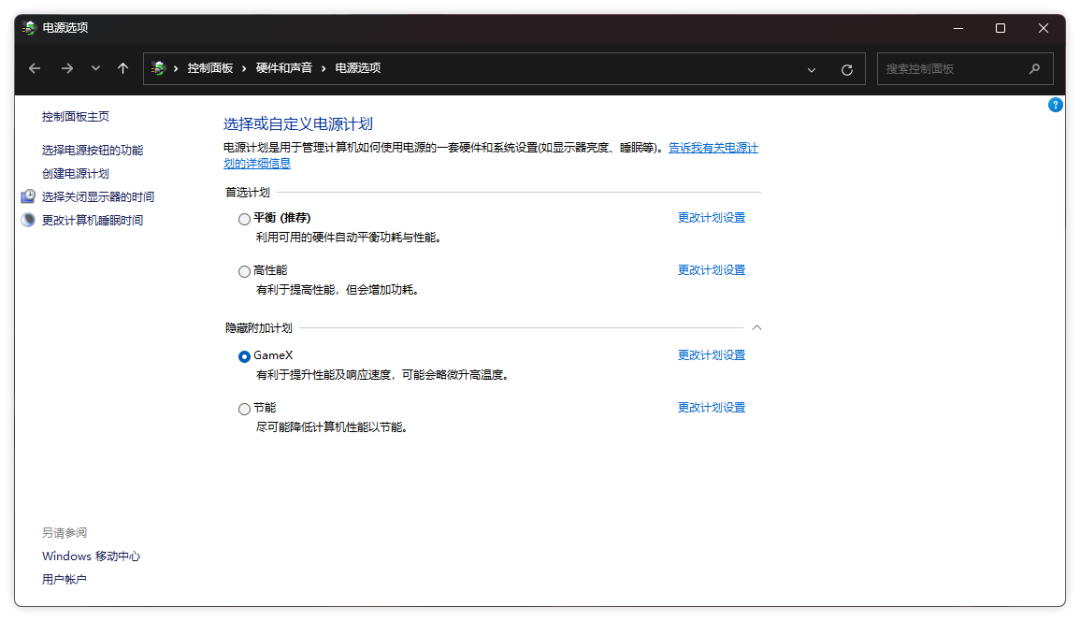Open the Windows 移动中心 link
The image size is (1080, 621).
point(91,556)
